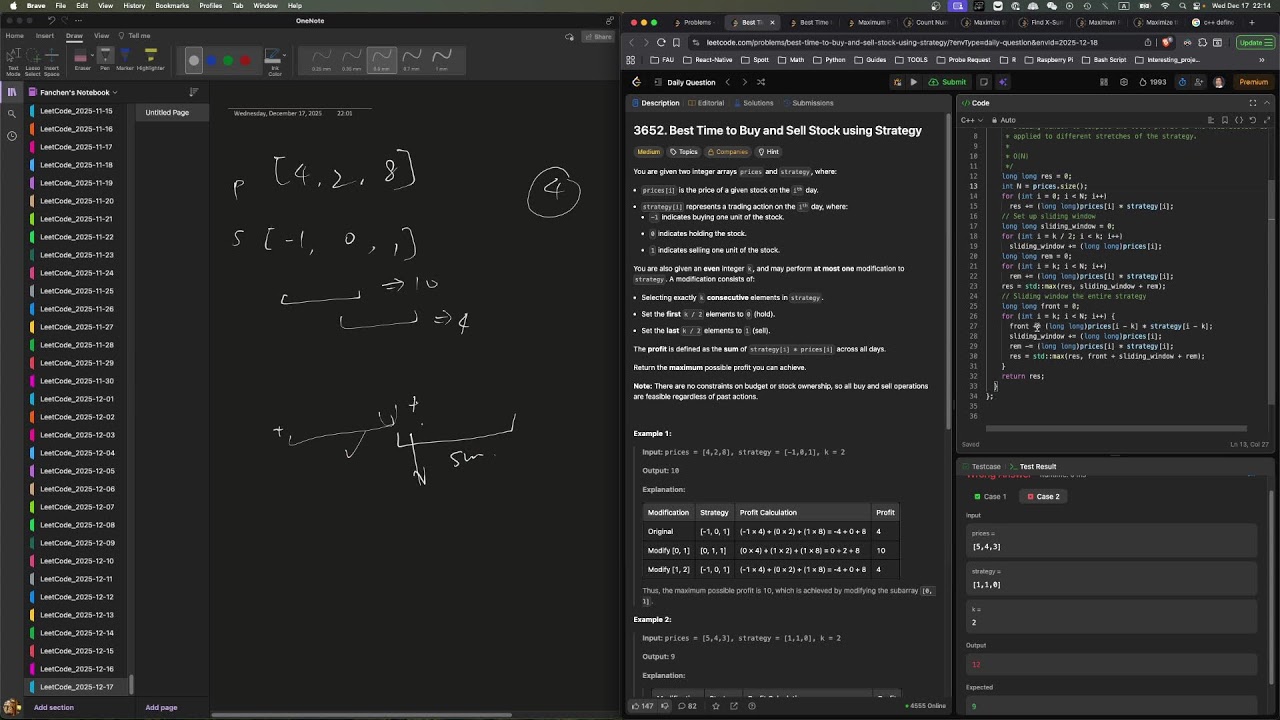
Task: Reload the page in Brave
Action: (x=661, y=42)
